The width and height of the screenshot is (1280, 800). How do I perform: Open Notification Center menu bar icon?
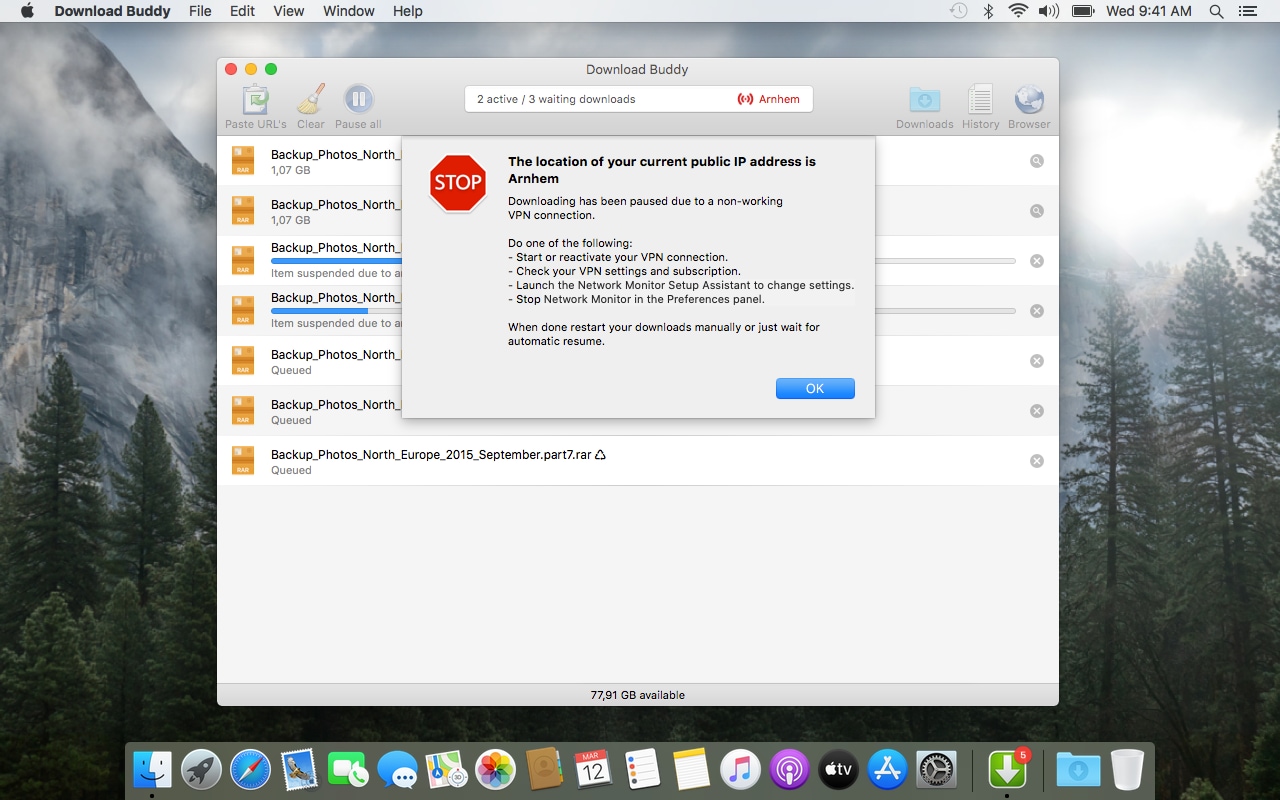(x=1247, y=11)
